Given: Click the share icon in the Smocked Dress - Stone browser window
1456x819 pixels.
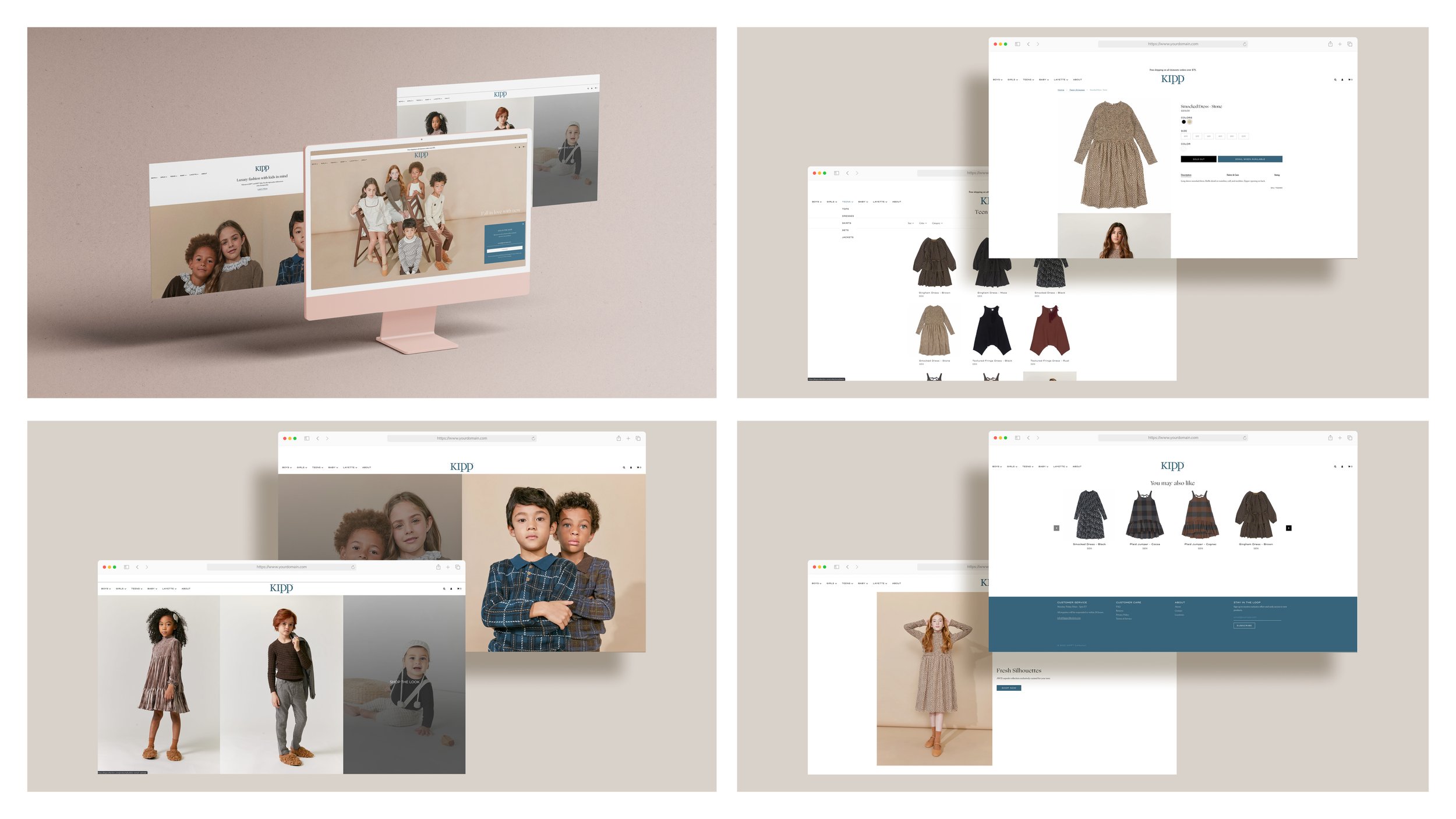Looking at the screenshot, I should click(1330, 44).
